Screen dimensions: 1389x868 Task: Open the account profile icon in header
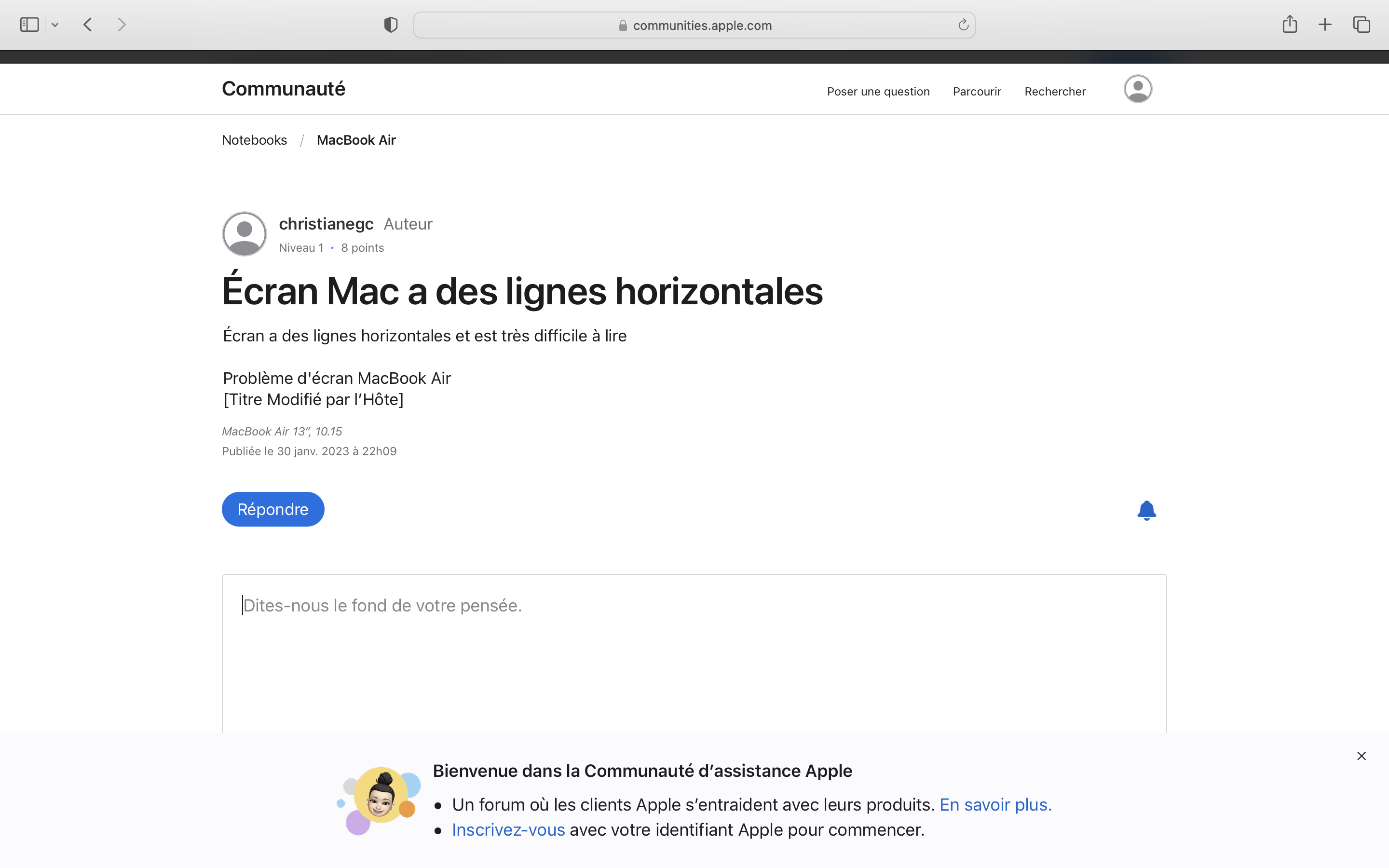click(1138, 89)
